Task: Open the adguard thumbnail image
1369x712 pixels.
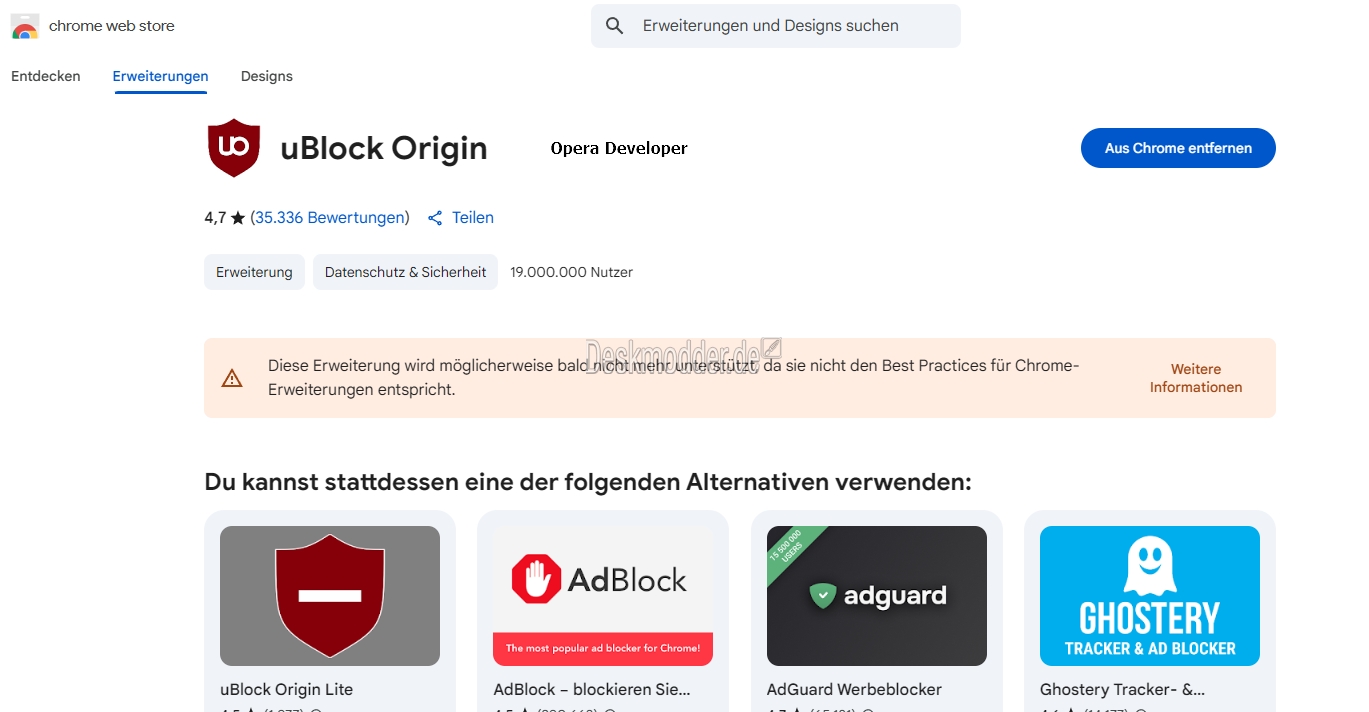Action: tap(877, 596)
